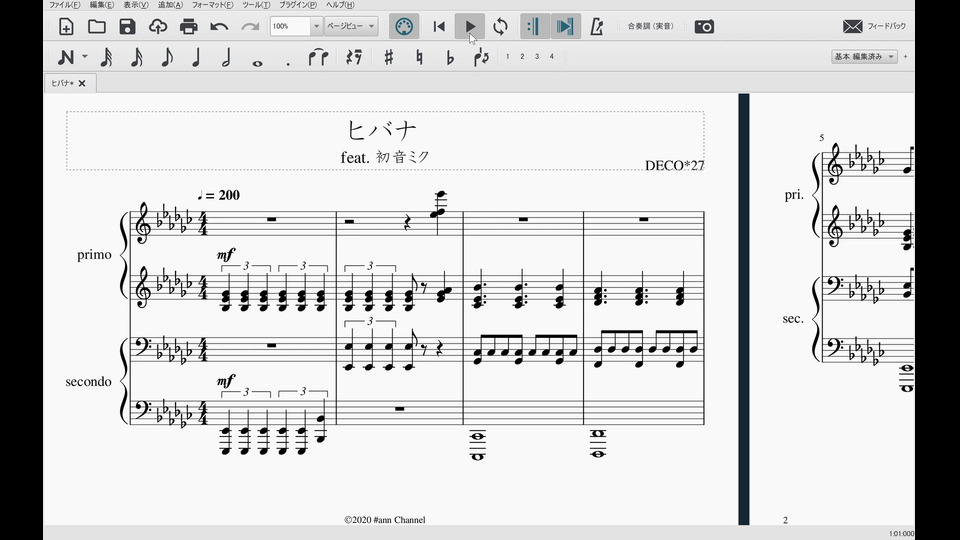Toggle concert pitch 合奏調(実音)

click(x=650, y=26)
